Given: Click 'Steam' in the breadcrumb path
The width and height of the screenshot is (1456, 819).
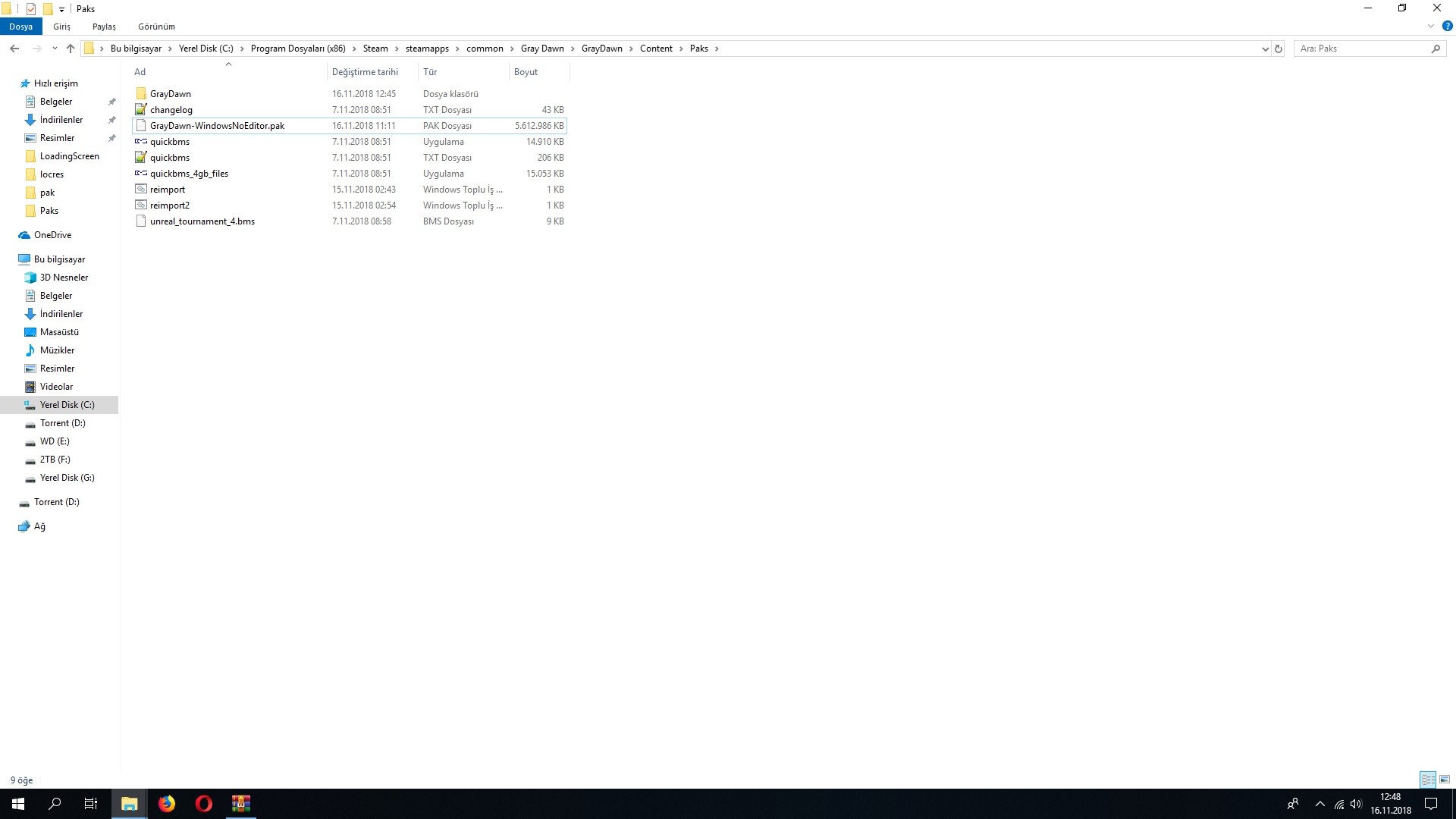Looking at the screenshot, I should (375, 49).
